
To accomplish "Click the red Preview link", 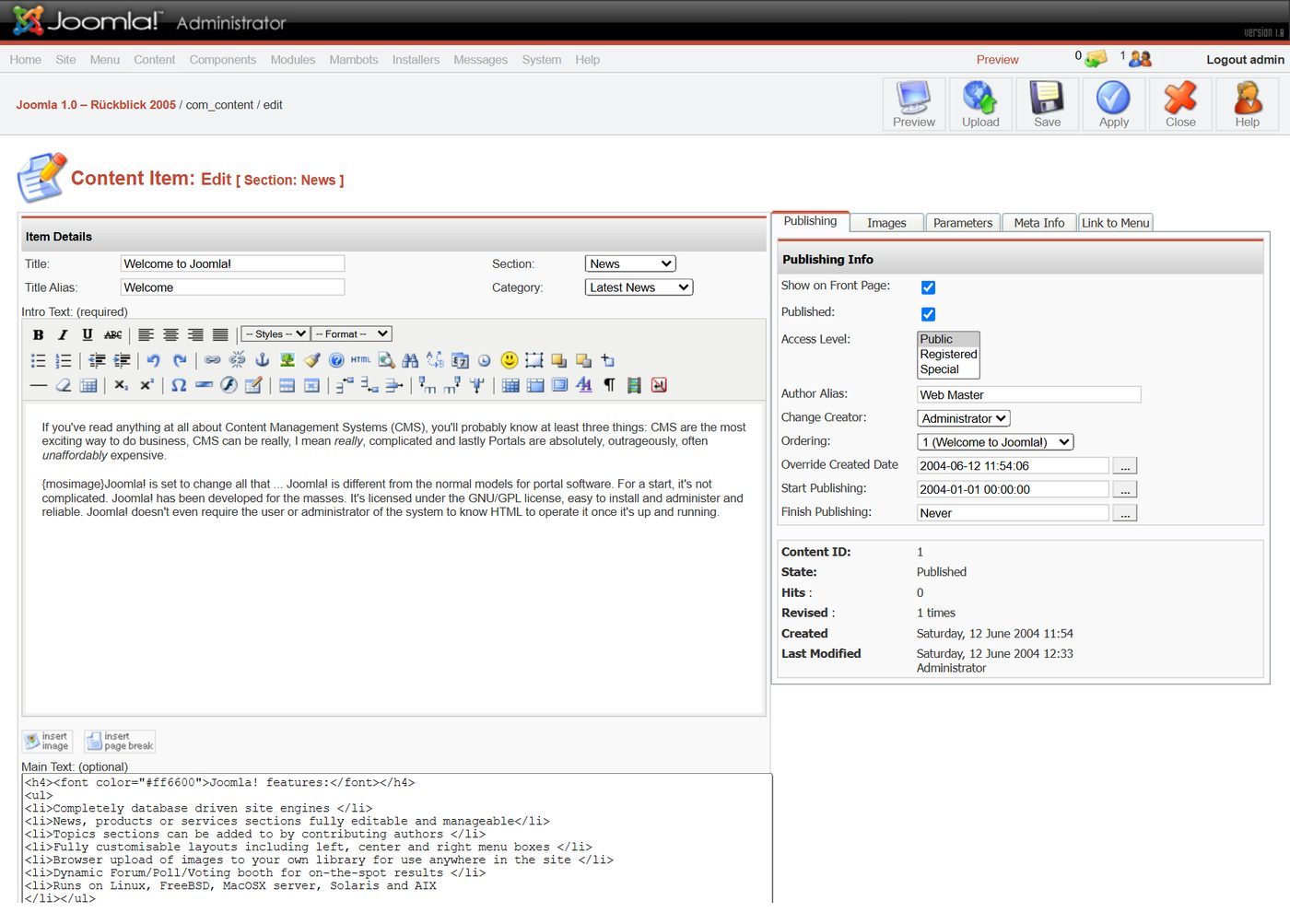I will (997, 60).
